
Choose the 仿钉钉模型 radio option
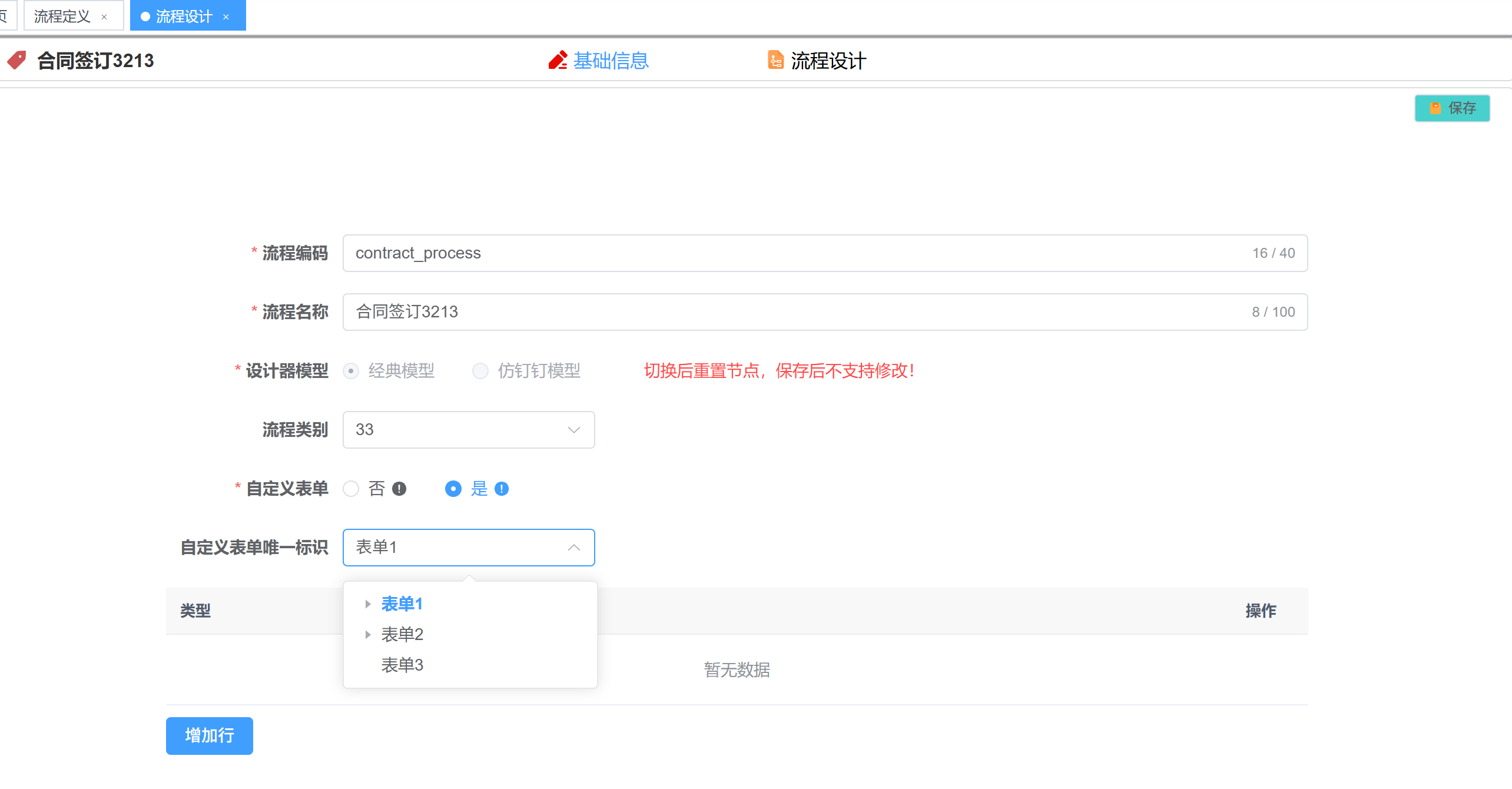coord(480,371)
